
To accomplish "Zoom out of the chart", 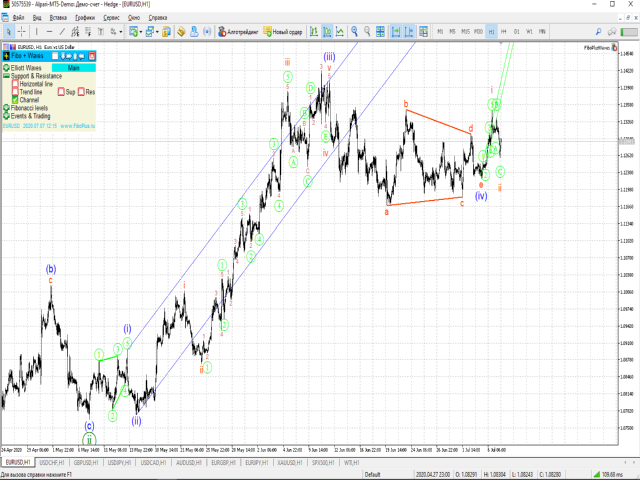I will (367, 32).
